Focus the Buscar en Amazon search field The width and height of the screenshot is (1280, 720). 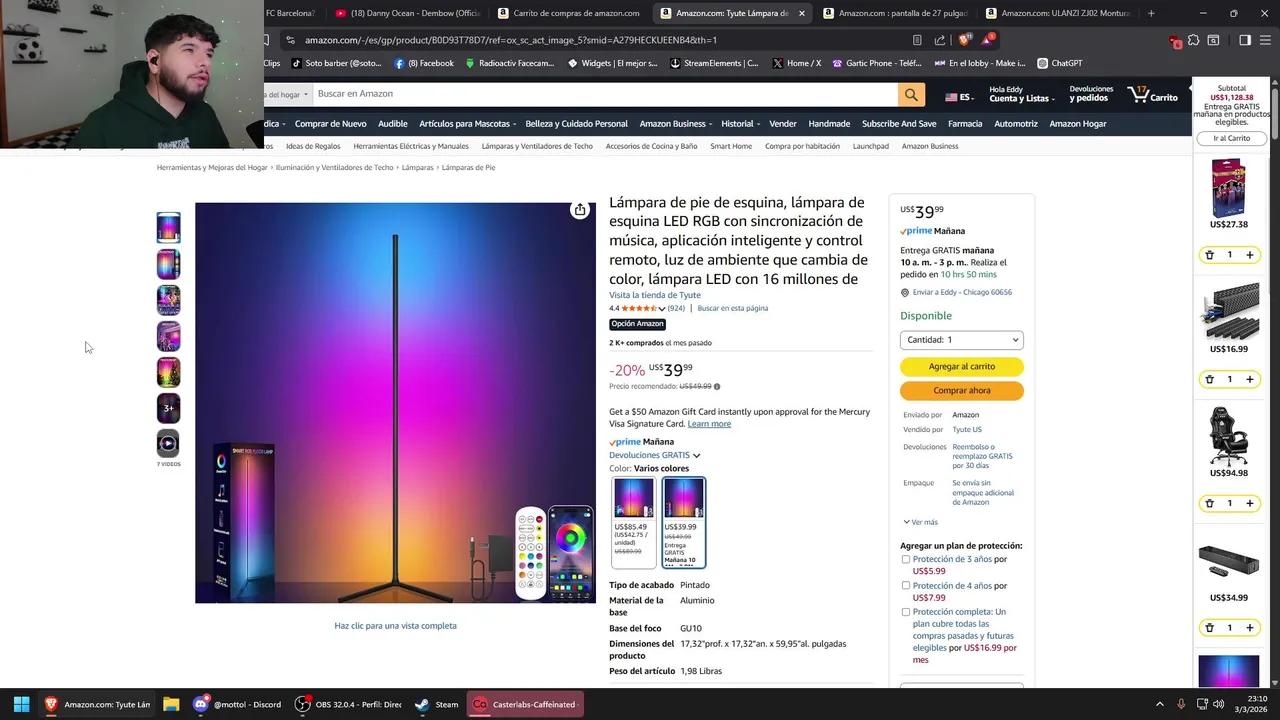(x=604, y=94)
